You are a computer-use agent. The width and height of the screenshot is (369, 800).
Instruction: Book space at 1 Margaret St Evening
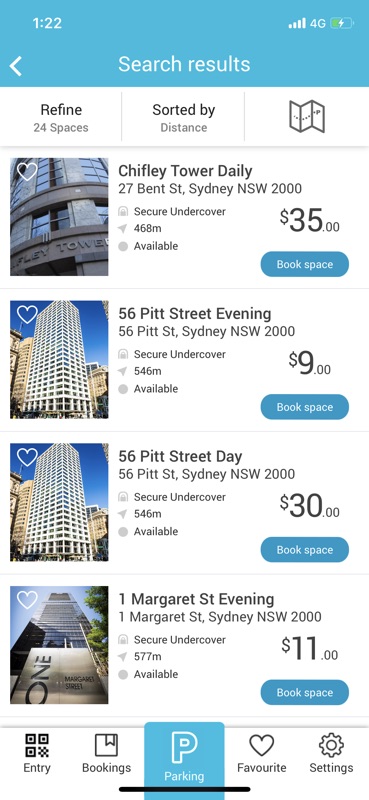(305, 693)
